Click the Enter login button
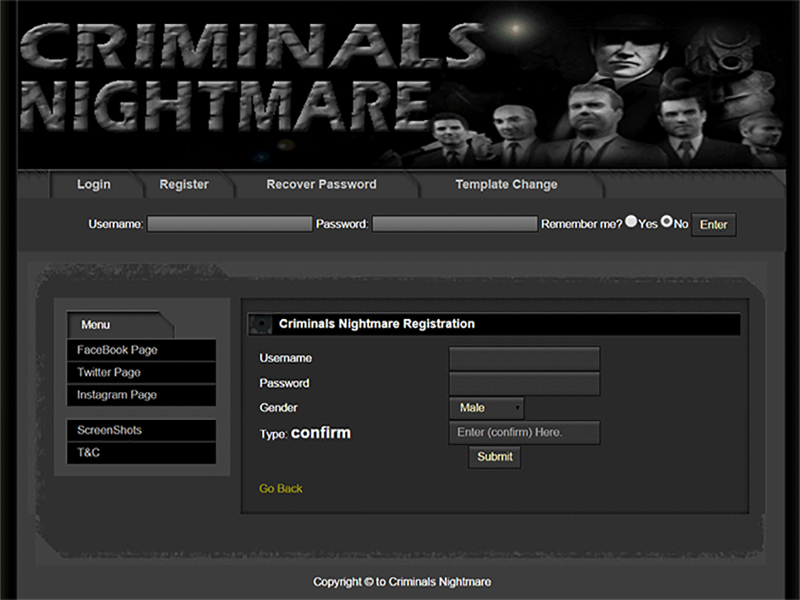This screenshot has width=800, height=600. (713, 224)
